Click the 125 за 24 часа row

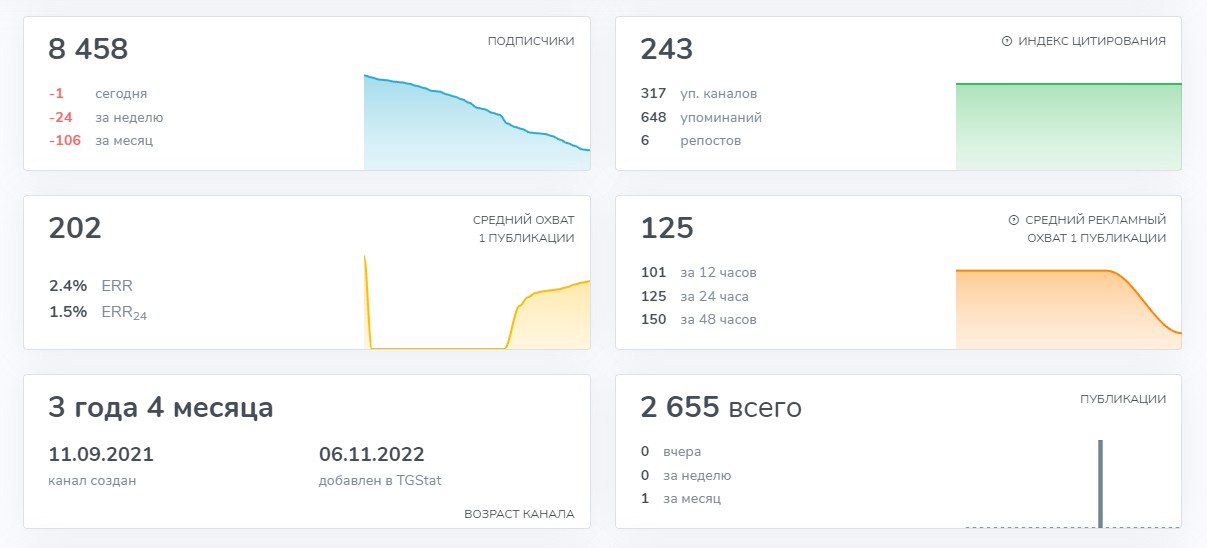point(695,296)
